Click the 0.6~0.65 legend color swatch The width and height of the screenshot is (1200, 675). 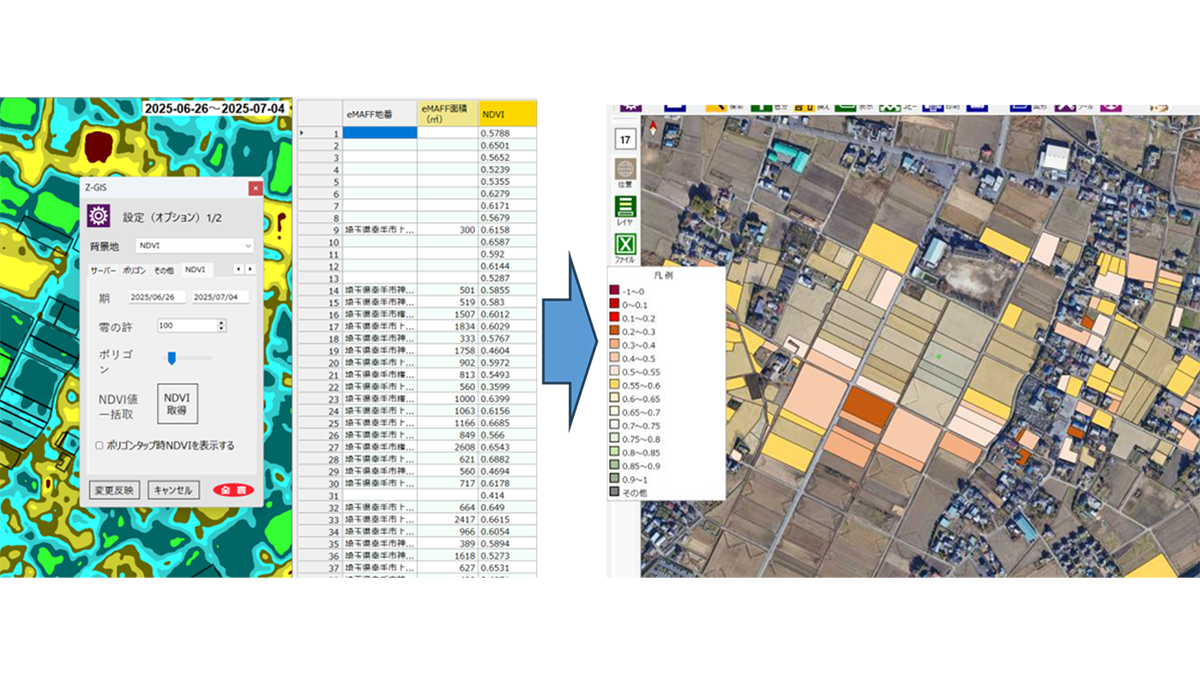[x=615, y=399]
